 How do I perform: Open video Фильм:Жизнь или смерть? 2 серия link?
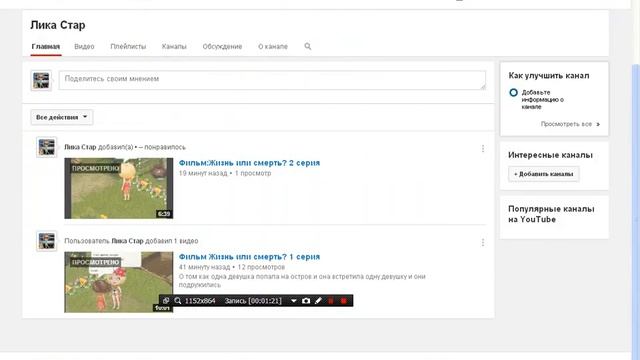tap(249, 163)
